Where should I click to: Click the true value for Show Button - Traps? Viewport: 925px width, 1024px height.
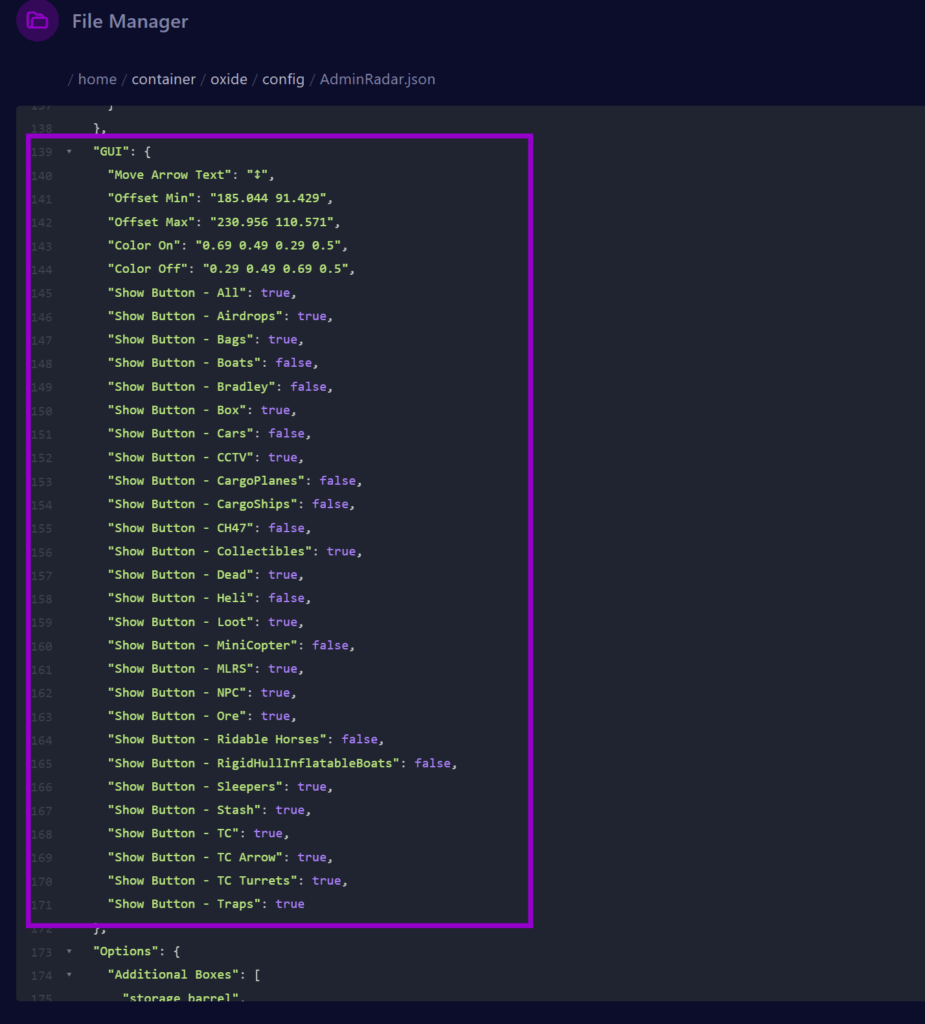(290, 904)
